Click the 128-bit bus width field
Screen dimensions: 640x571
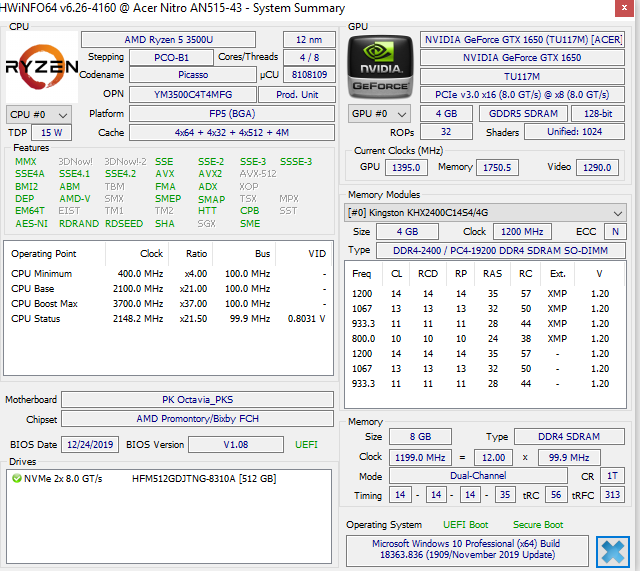[x=598, y=113]
